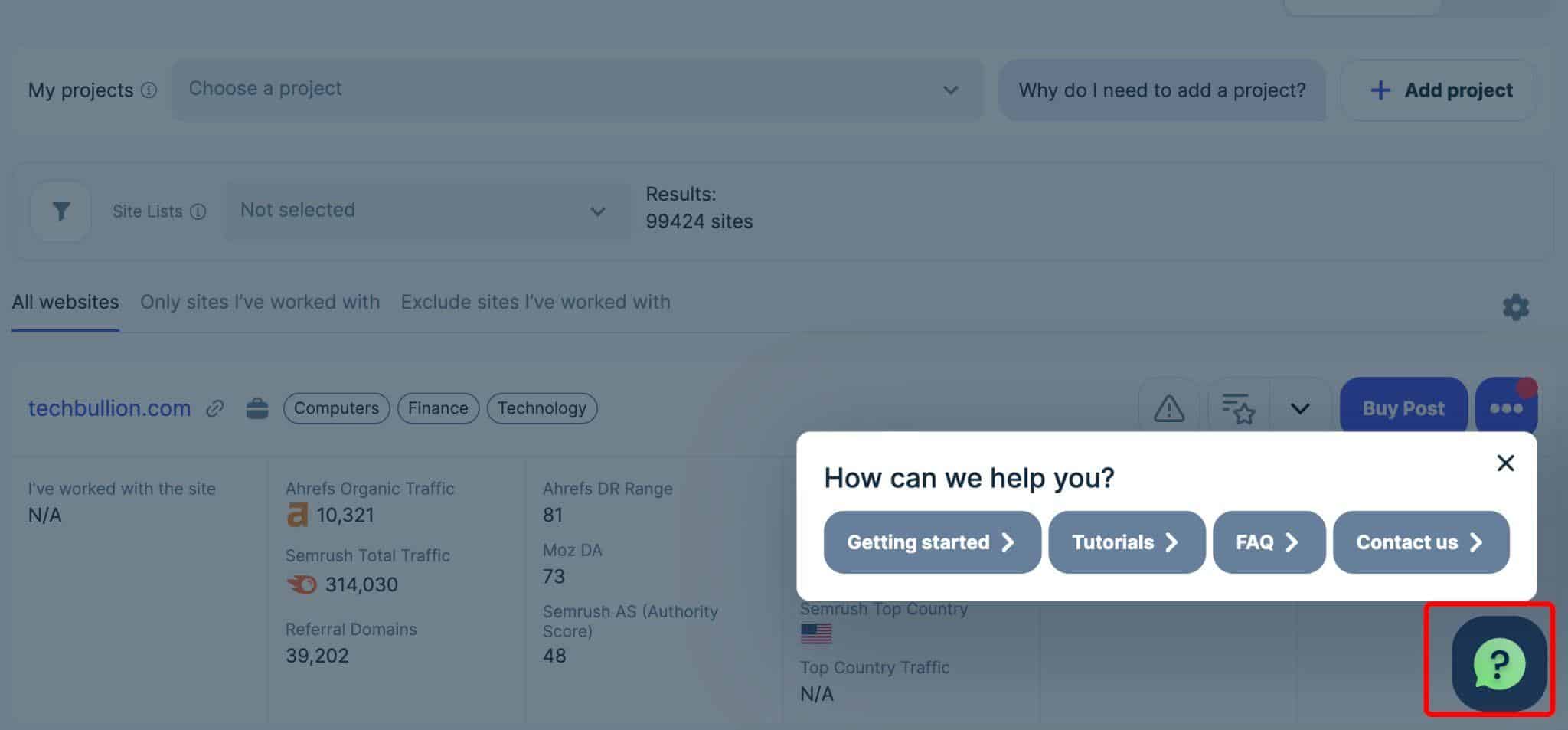Click the Finance category tag
This screenshot has width=1568, height=730.
tap(438, 408)
